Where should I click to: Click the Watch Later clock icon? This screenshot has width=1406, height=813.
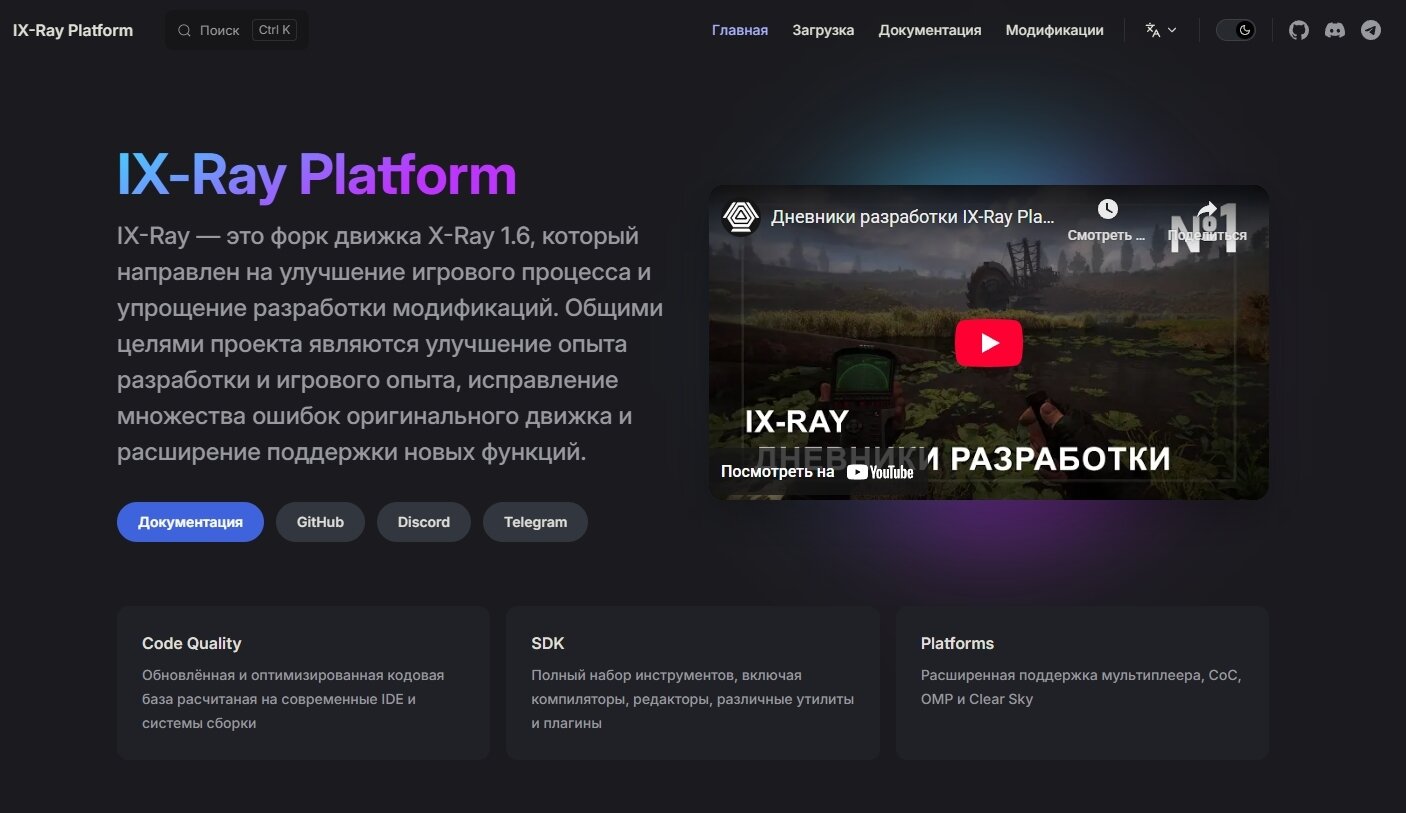point(1107,209)
